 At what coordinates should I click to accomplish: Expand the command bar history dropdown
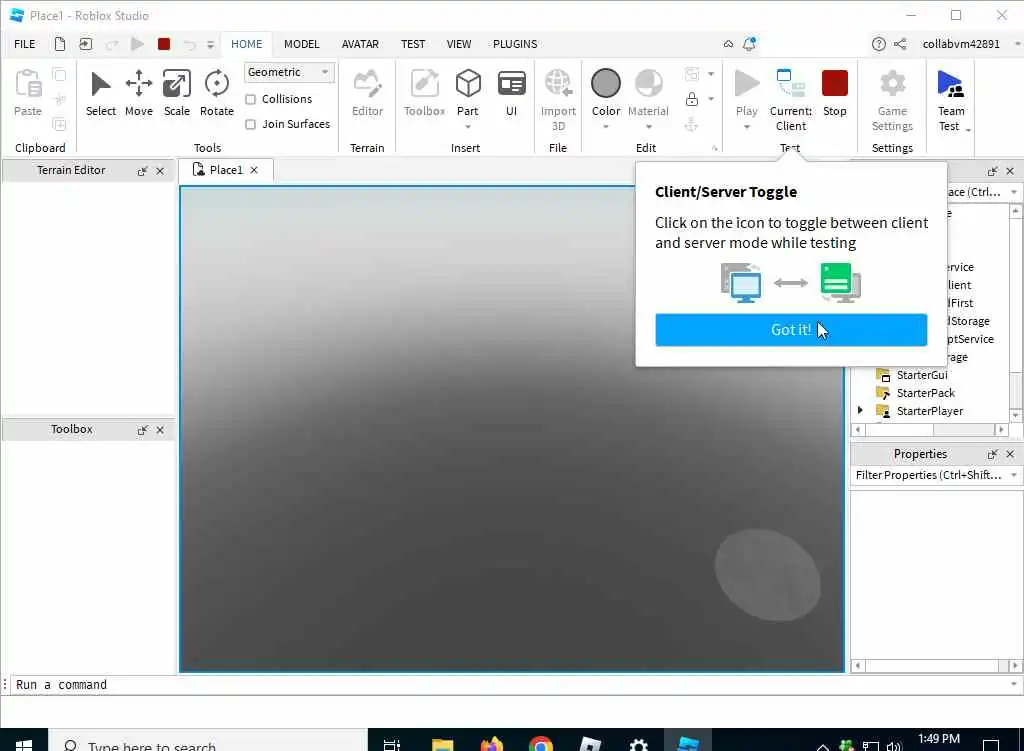point(1014,684)
